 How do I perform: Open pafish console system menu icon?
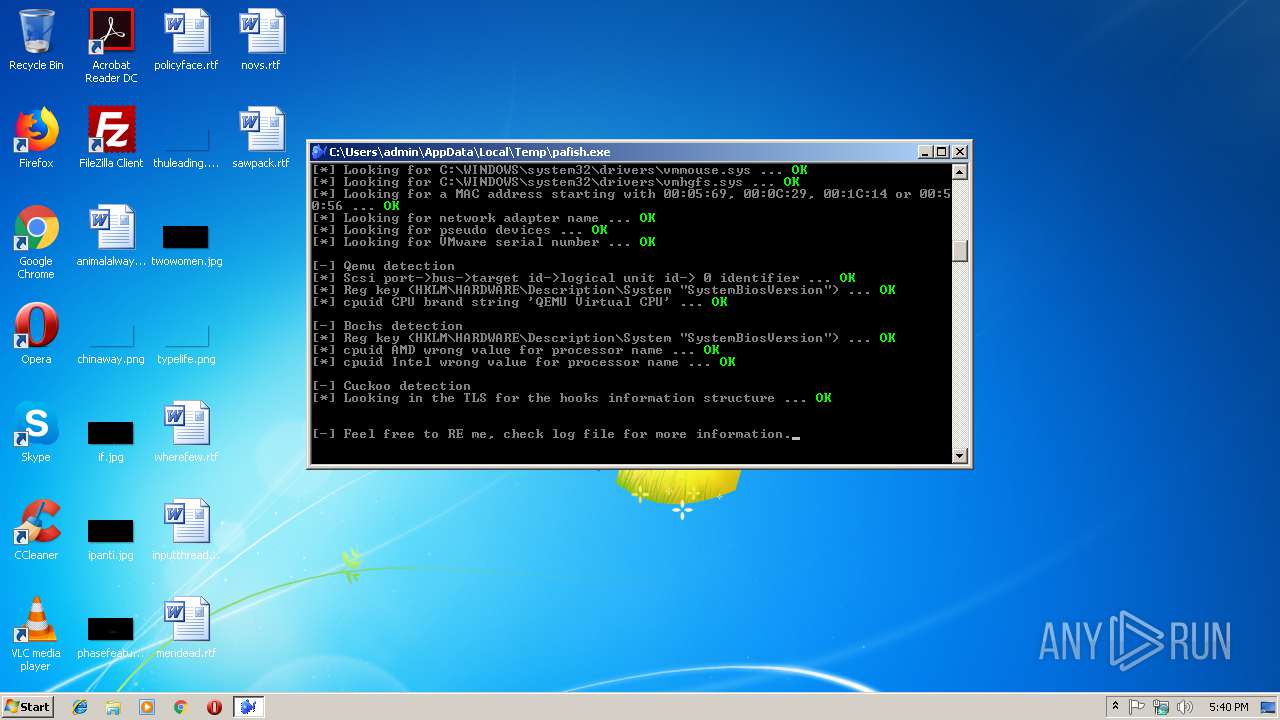coord(319,152)
